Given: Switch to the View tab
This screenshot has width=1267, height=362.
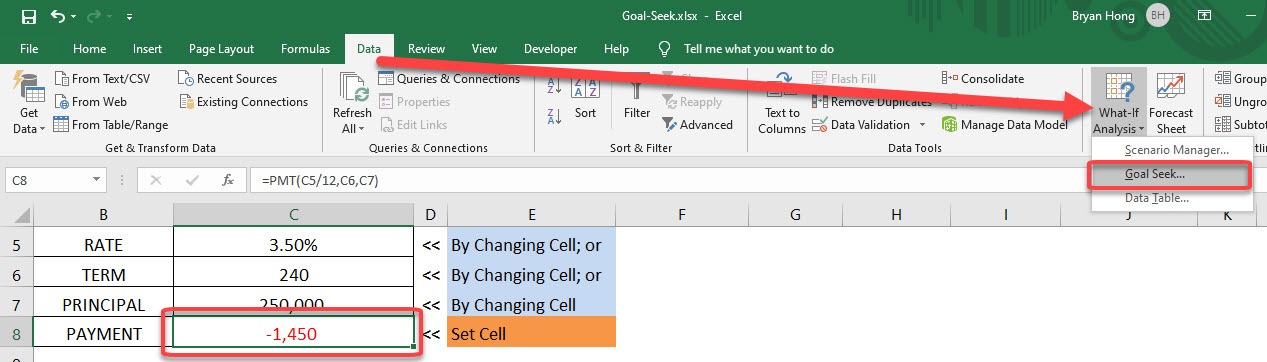Looking at the screenshot, I should [484, 48].
